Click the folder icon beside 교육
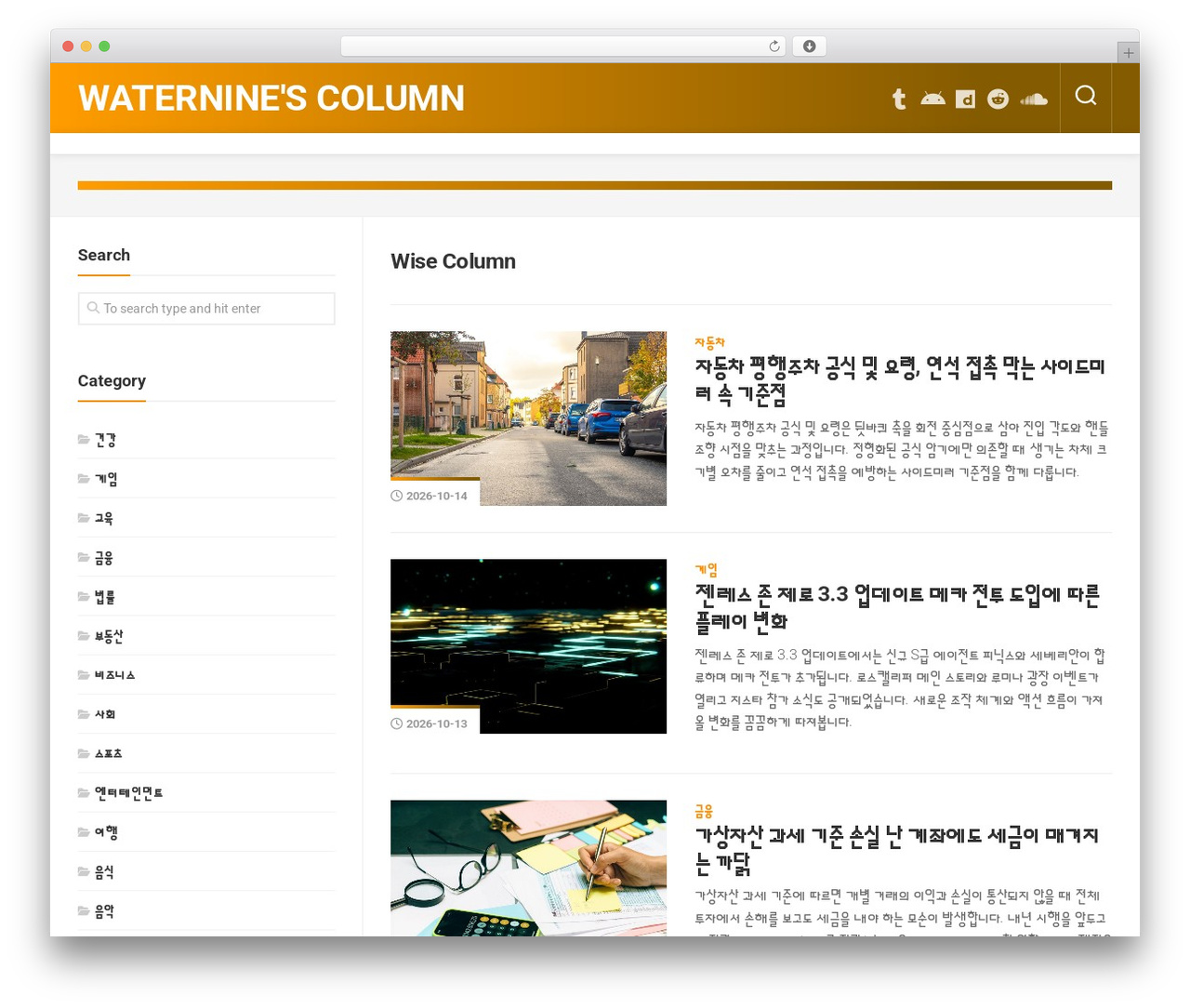1190x1008 pixels. click(84, 518)
